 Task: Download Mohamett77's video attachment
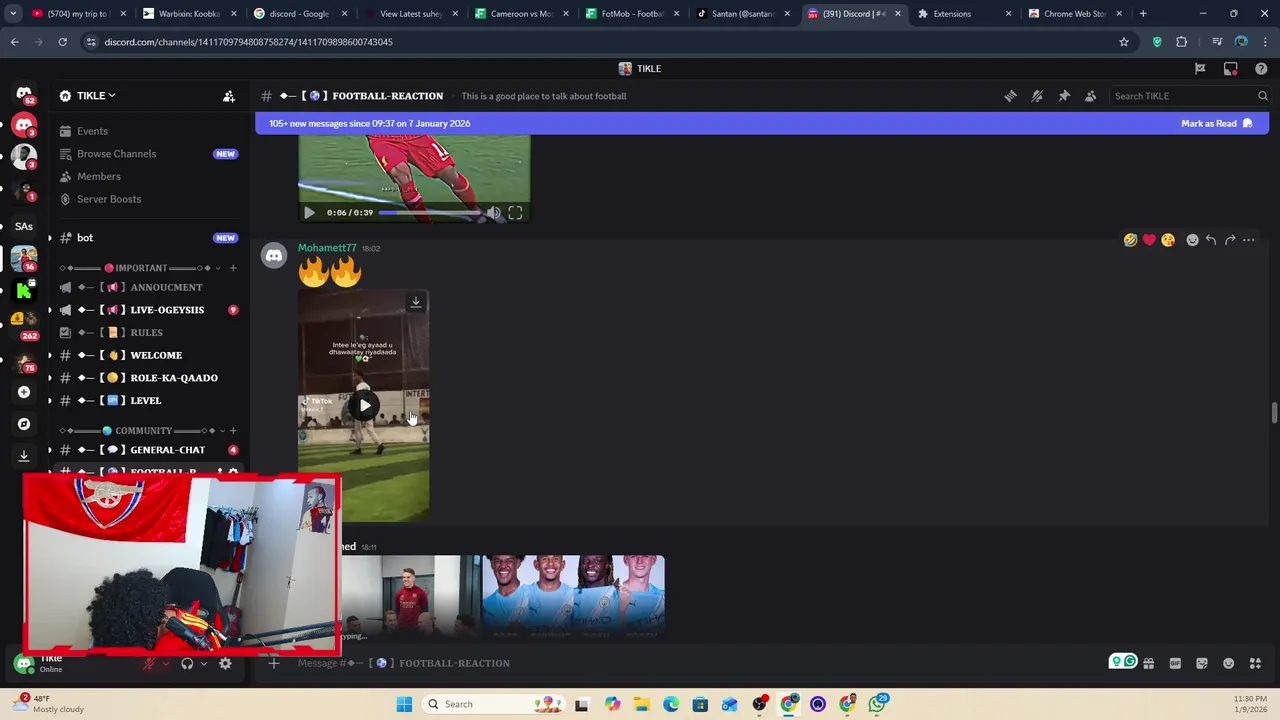[416, 302]
